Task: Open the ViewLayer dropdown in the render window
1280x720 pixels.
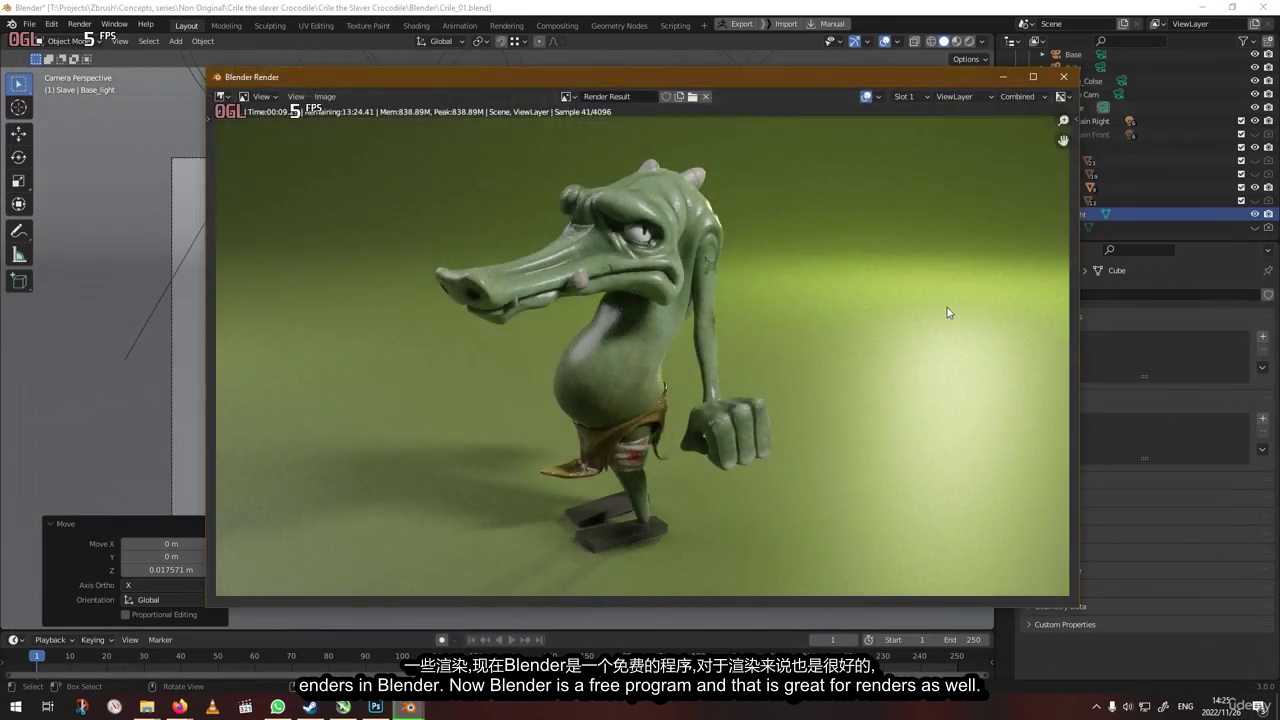Action: (964, 97)
